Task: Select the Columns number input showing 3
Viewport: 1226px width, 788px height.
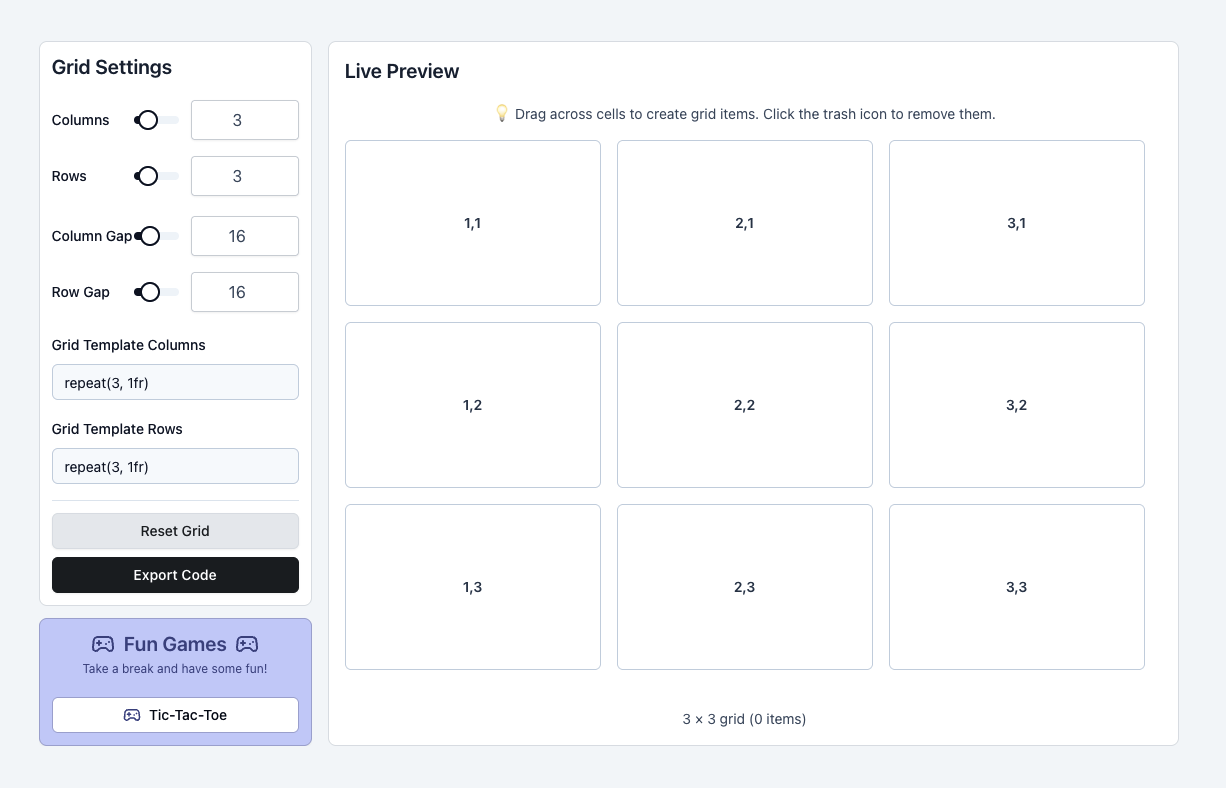Action: pyautogui.click(x=244, y=120)
